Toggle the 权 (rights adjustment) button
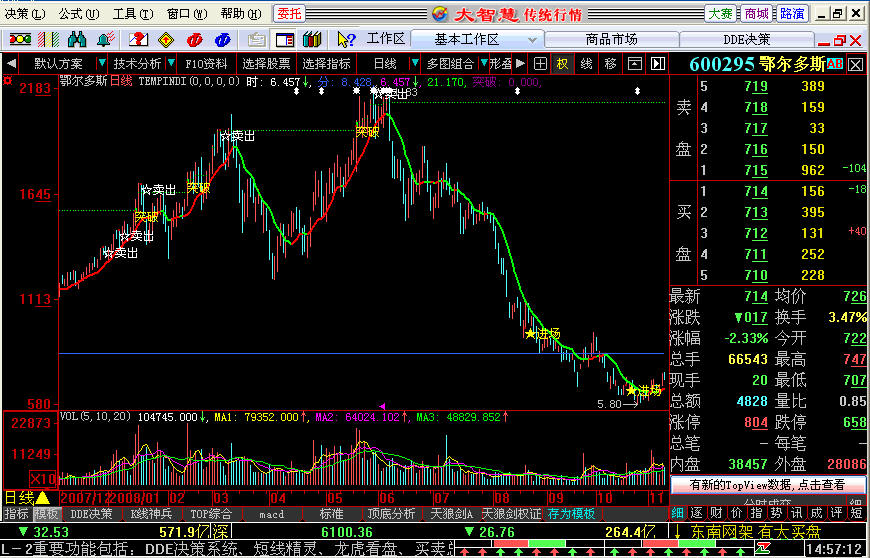This screenshot has height=558, width=870. [x=563, y=64]
